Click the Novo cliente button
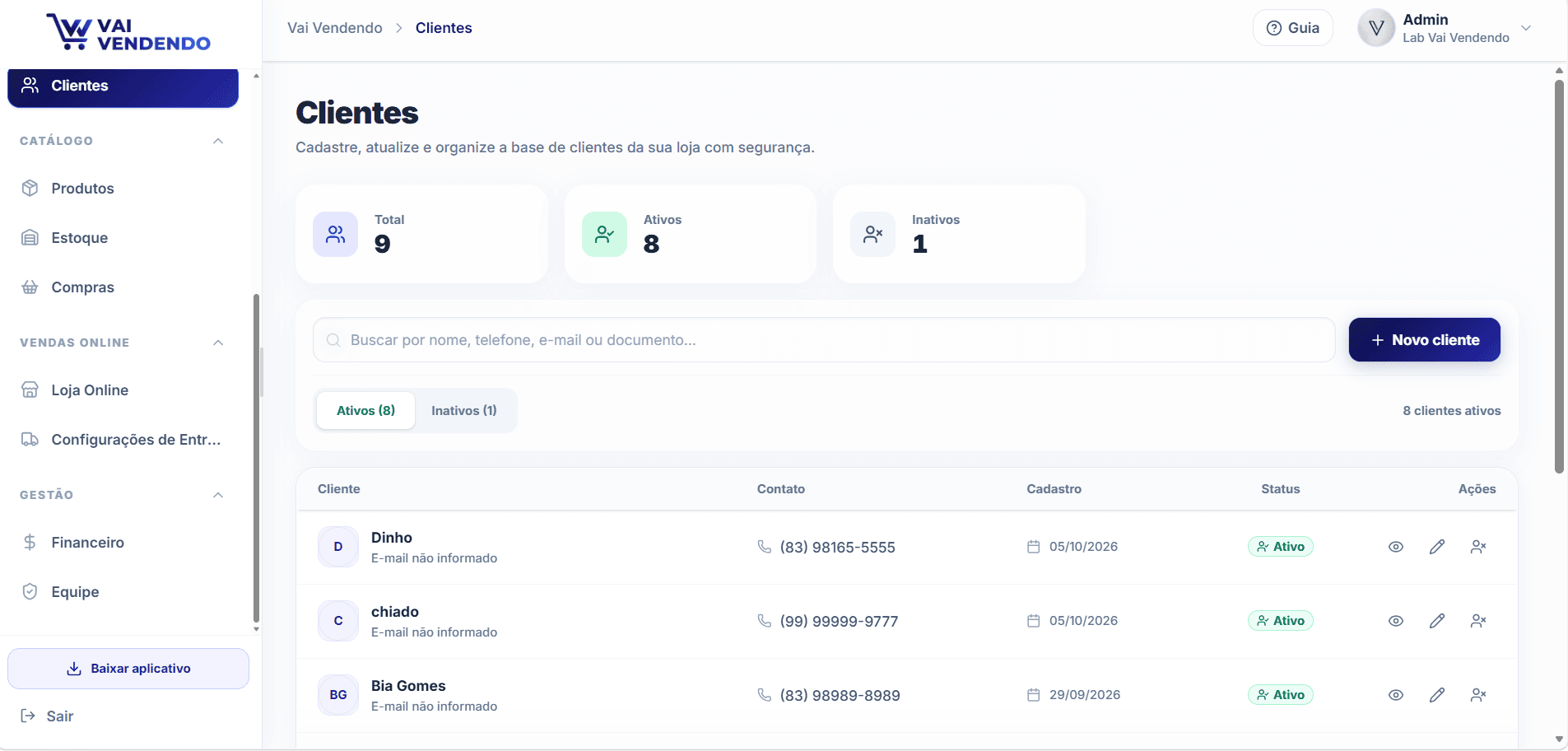The width and height of the screenshot is (1568, 751). coord(1424,340)
